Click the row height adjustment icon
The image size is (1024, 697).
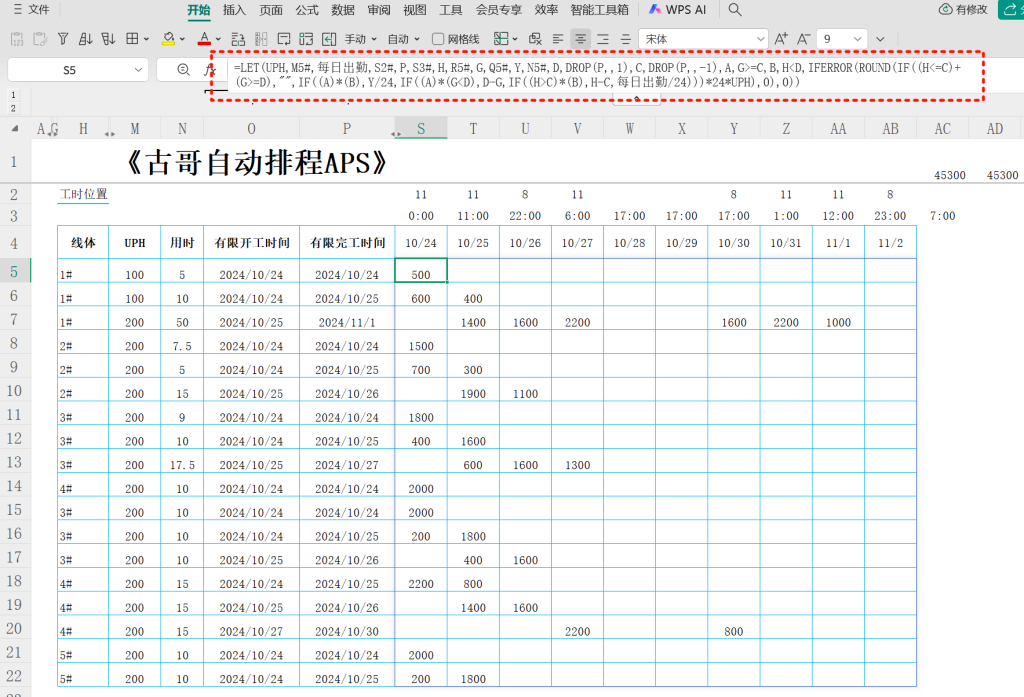238,39
